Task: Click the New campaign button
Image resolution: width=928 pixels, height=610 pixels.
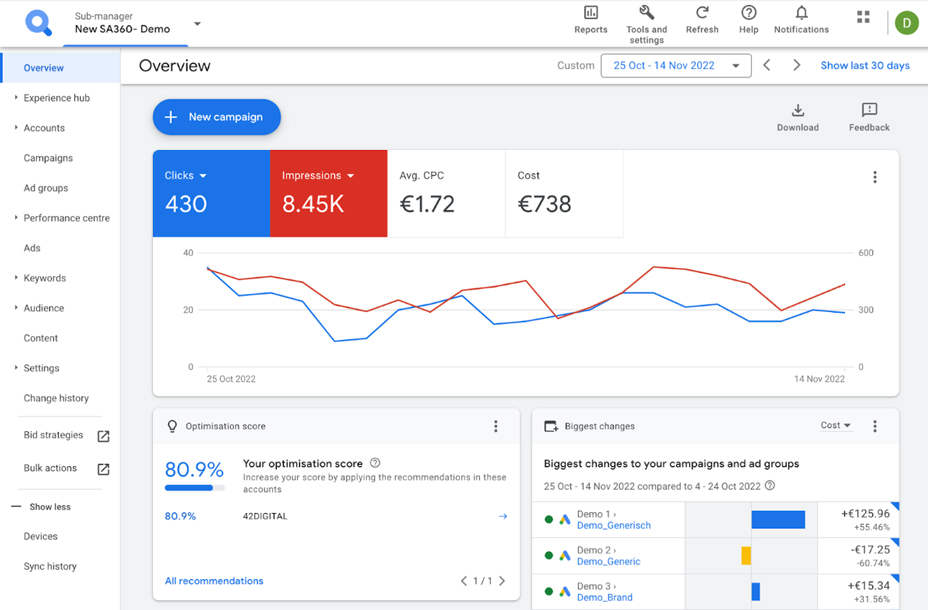Action: [x=217, y=117]
